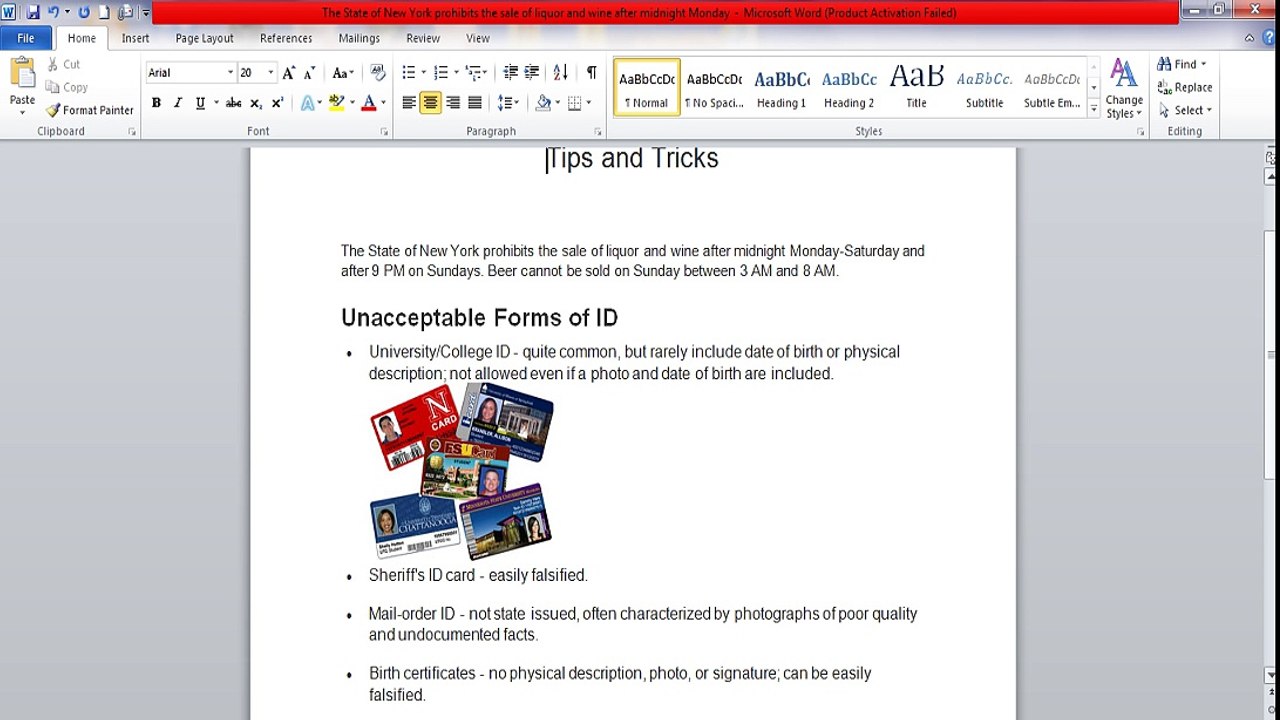Shrink the font size
The height and width of the screenshot is (720, 1280).
(310, 73)
